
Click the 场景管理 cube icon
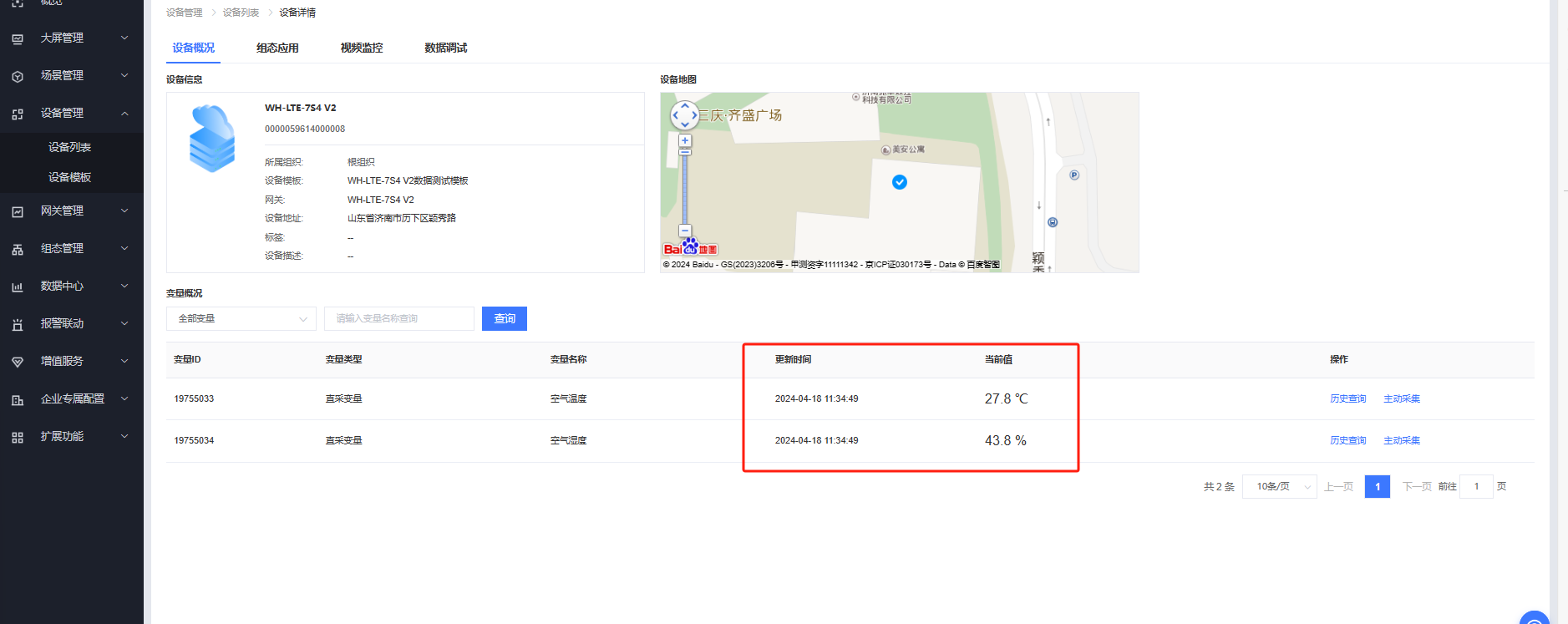[18, 76]
